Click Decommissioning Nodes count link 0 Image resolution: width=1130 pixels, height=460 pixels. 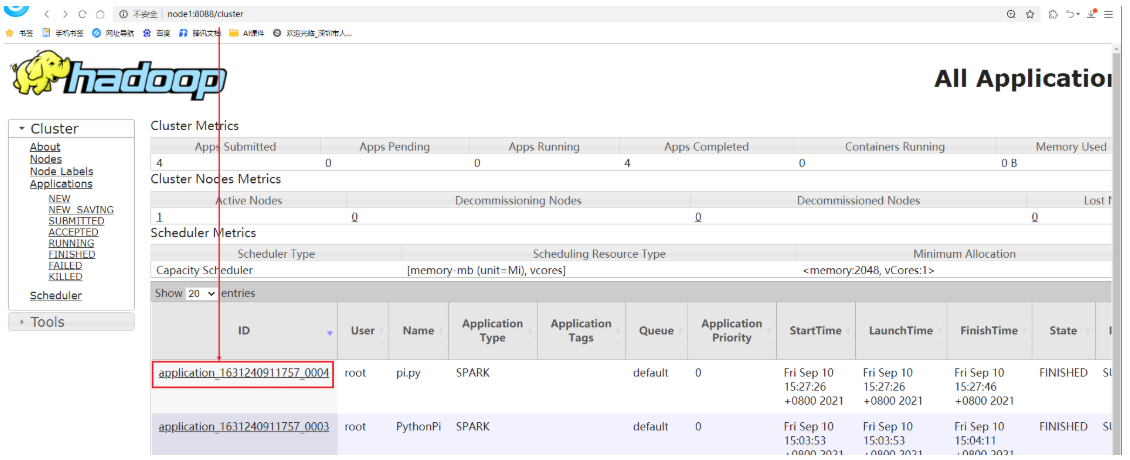point(355,217)
